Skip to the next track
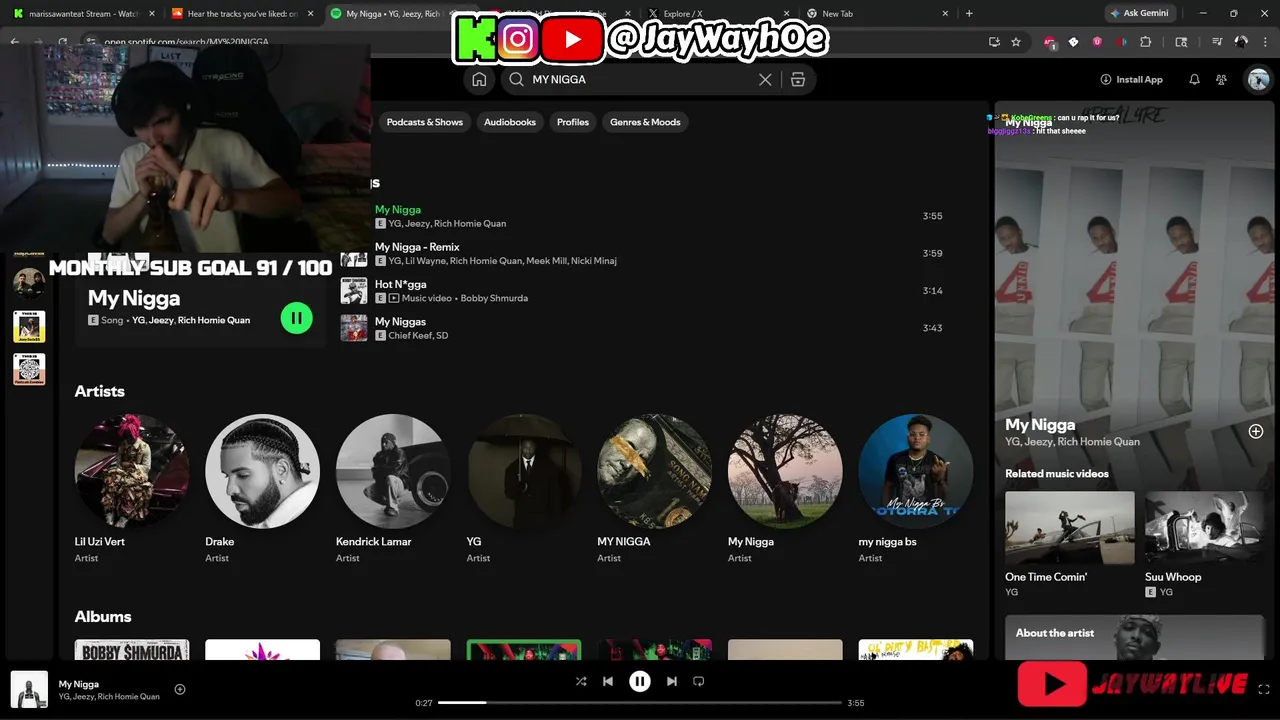This screenshot has width=1280, height=720. tap(672, 681)
